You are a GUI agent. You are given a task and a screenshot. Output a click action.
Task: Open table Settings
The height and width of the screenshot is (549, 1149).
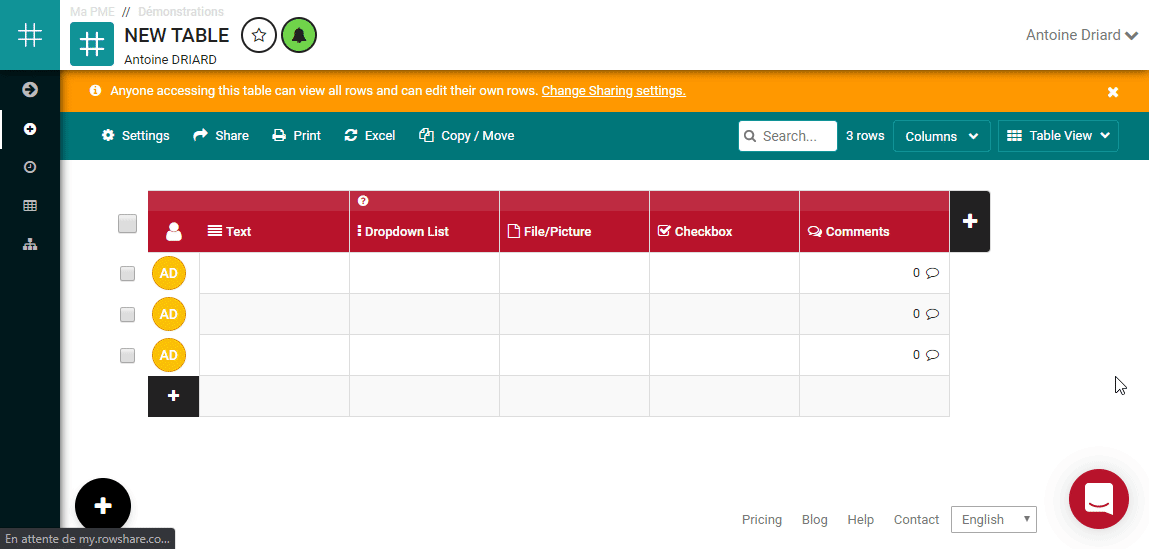click(x=136, y=136)
